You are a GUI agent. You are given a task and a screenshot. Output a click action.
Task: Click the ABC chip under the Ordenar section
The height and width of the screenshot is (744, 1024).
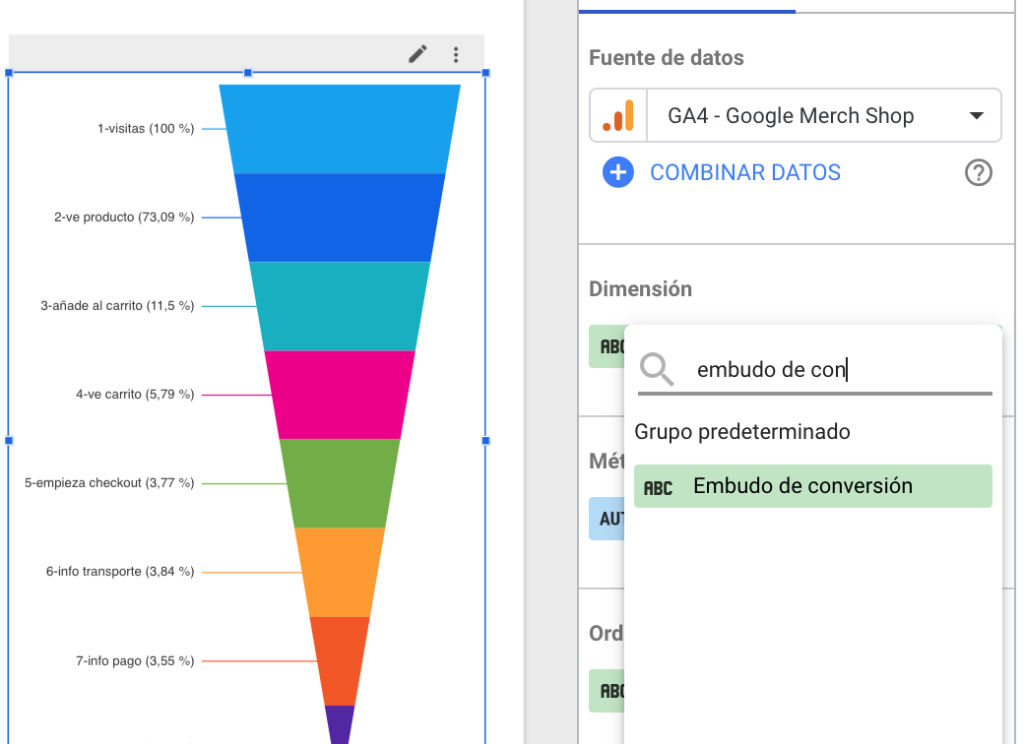pos(606,690)
